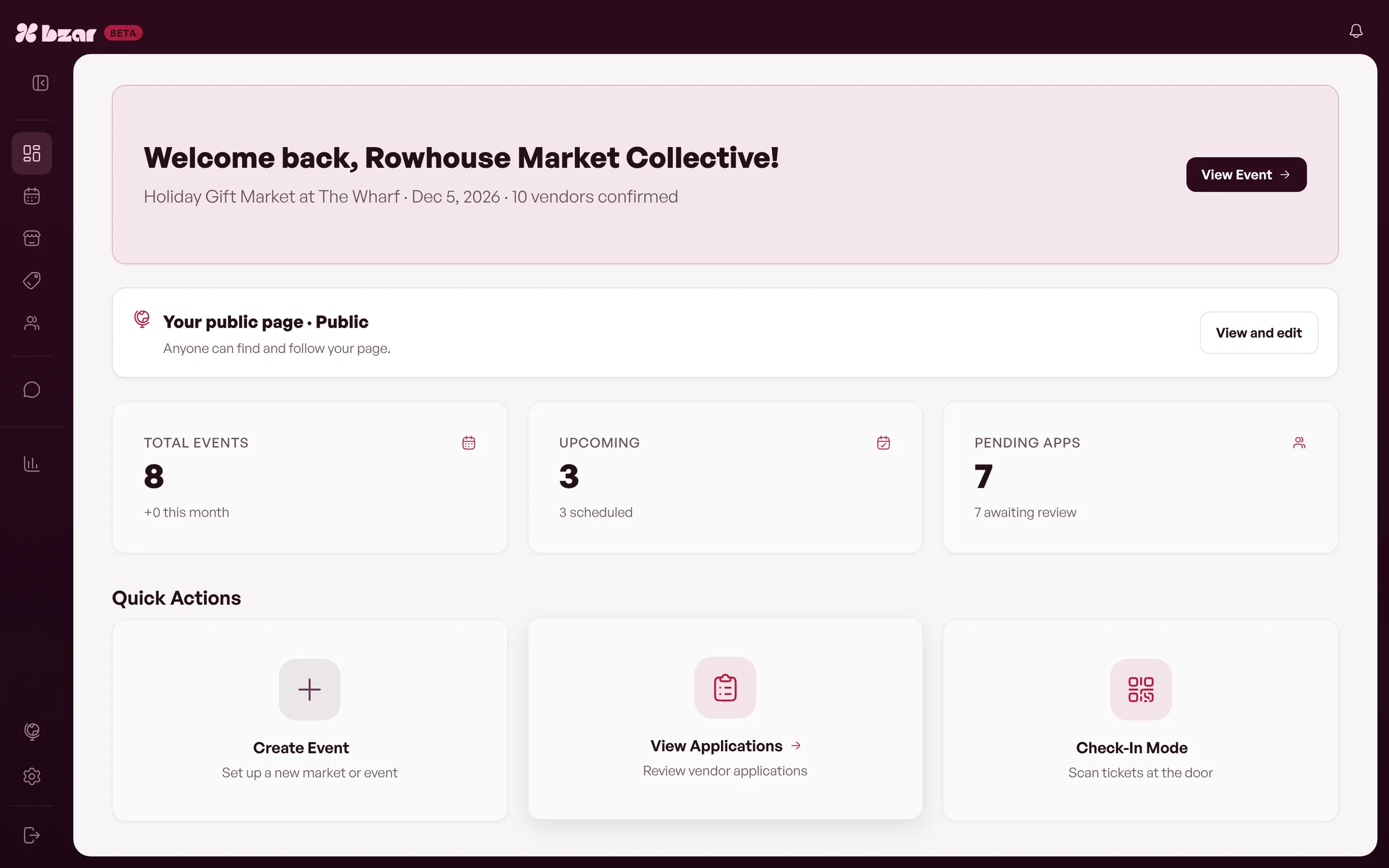Open the public page globe sidebar icon

pos(32,731)
